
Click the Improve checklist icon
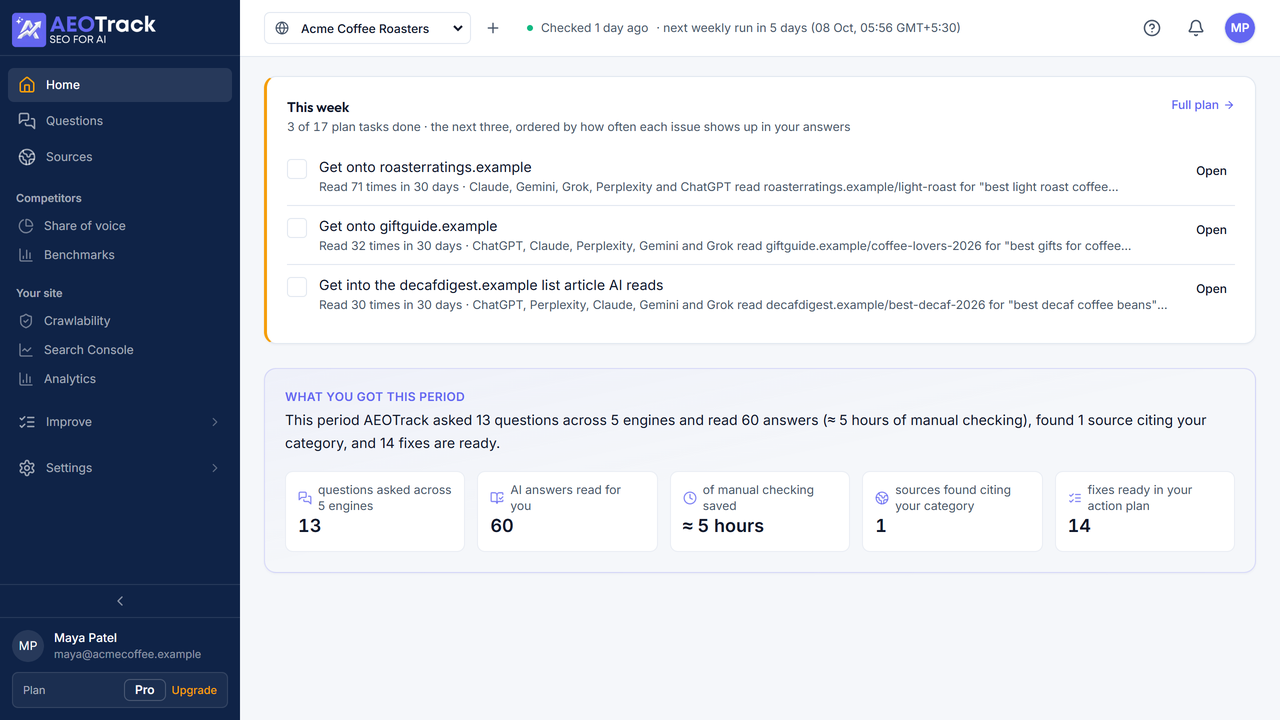(27, 422)
